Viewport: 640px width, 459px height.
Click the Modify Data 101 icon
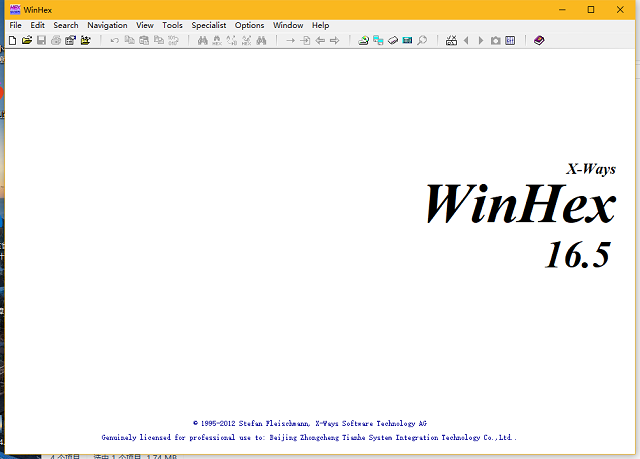[173, 40]
